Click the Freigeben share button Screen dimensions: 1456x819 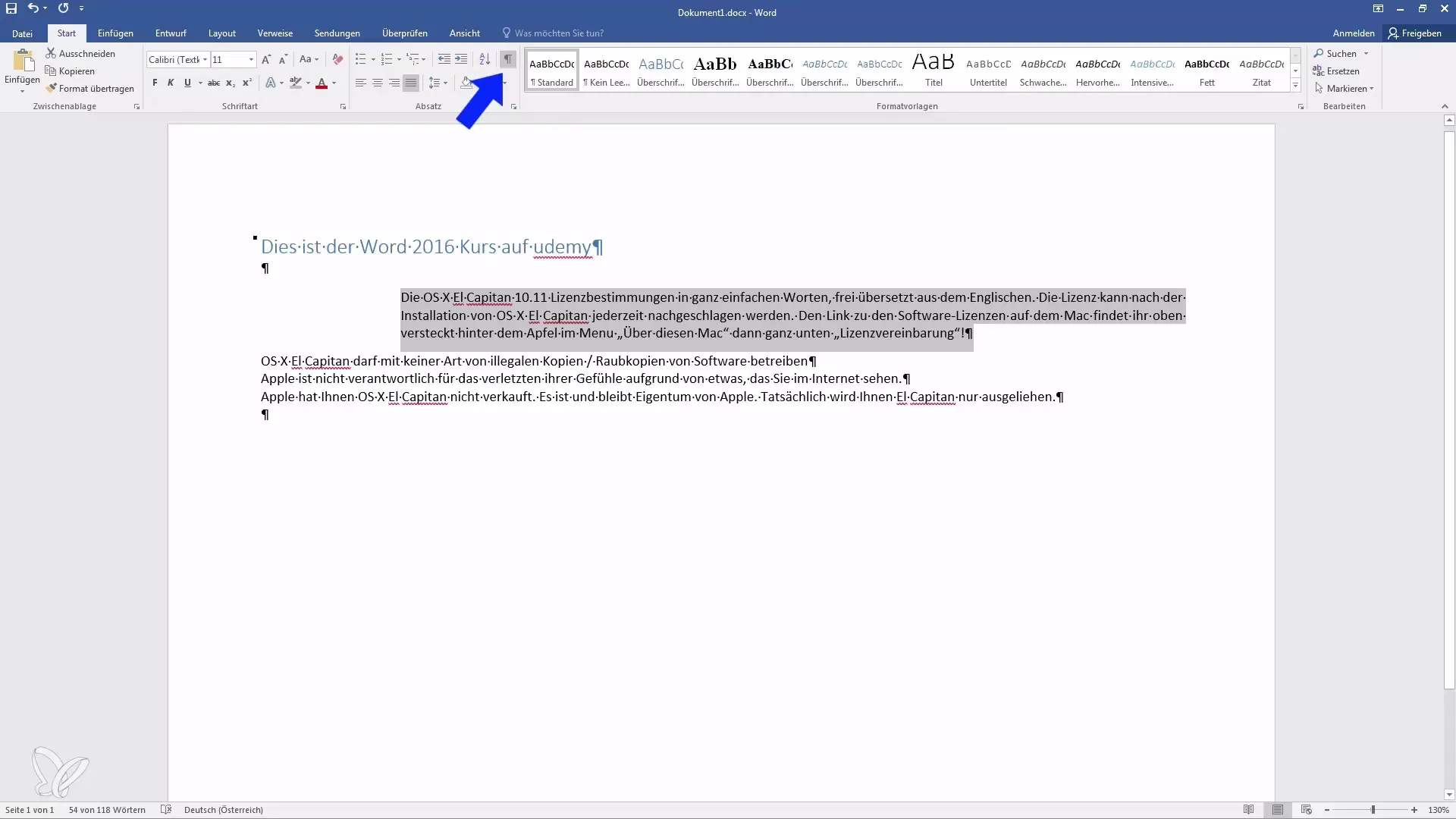pos(1415,33)
